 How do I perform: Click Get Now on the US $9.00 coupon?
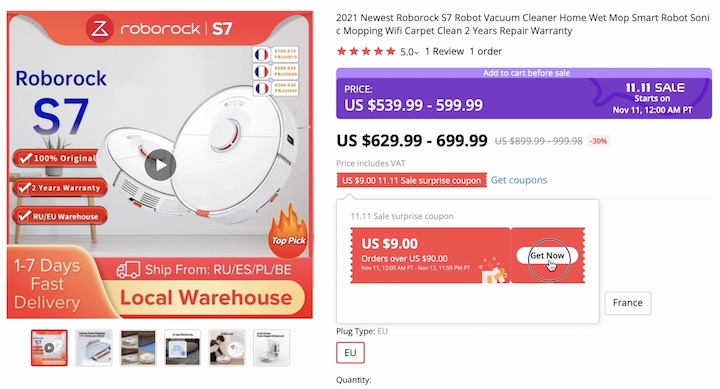547,255
